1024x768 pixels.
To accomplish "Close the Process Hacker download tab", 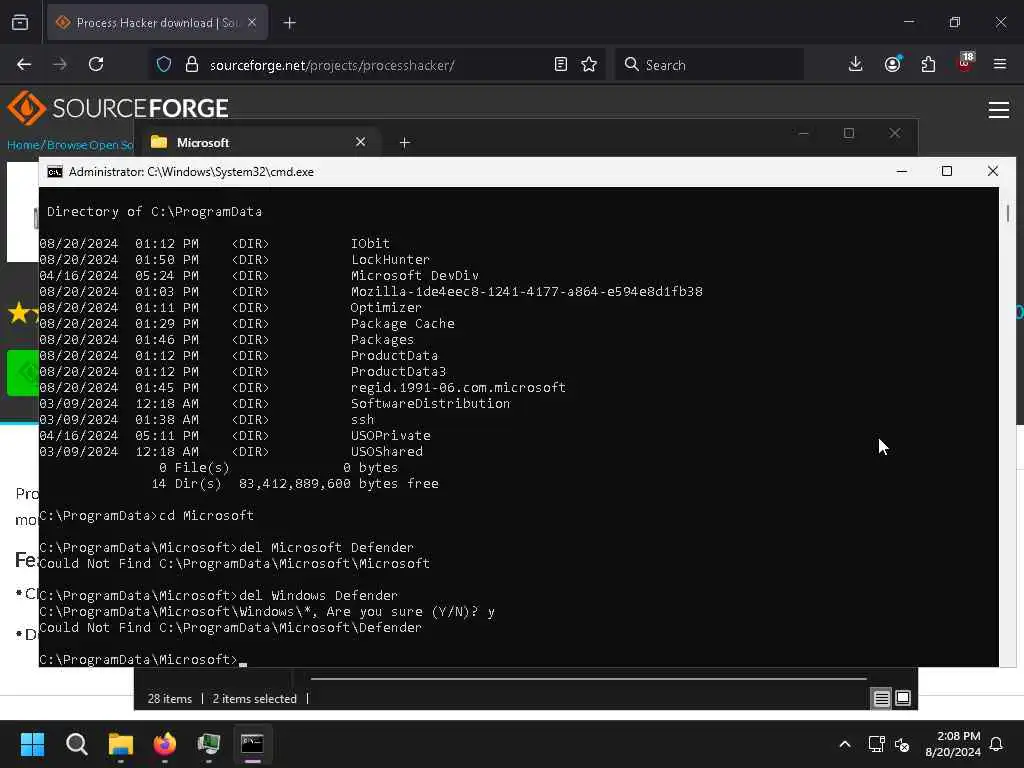I will (252, 23).
